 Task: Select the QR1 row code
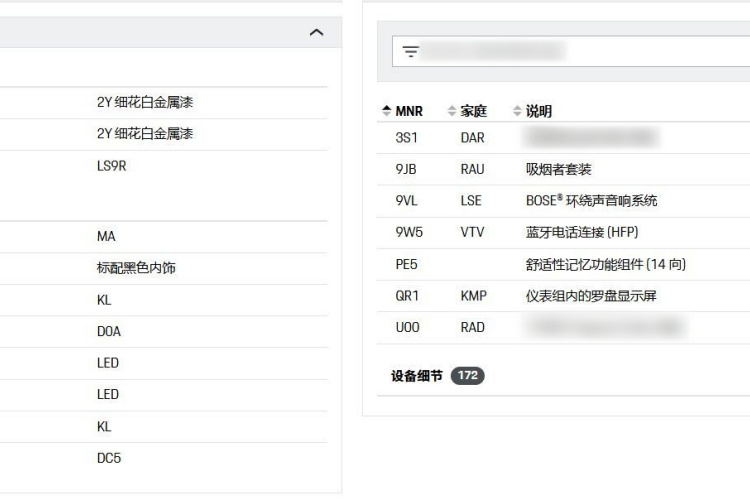pos(407,296)
